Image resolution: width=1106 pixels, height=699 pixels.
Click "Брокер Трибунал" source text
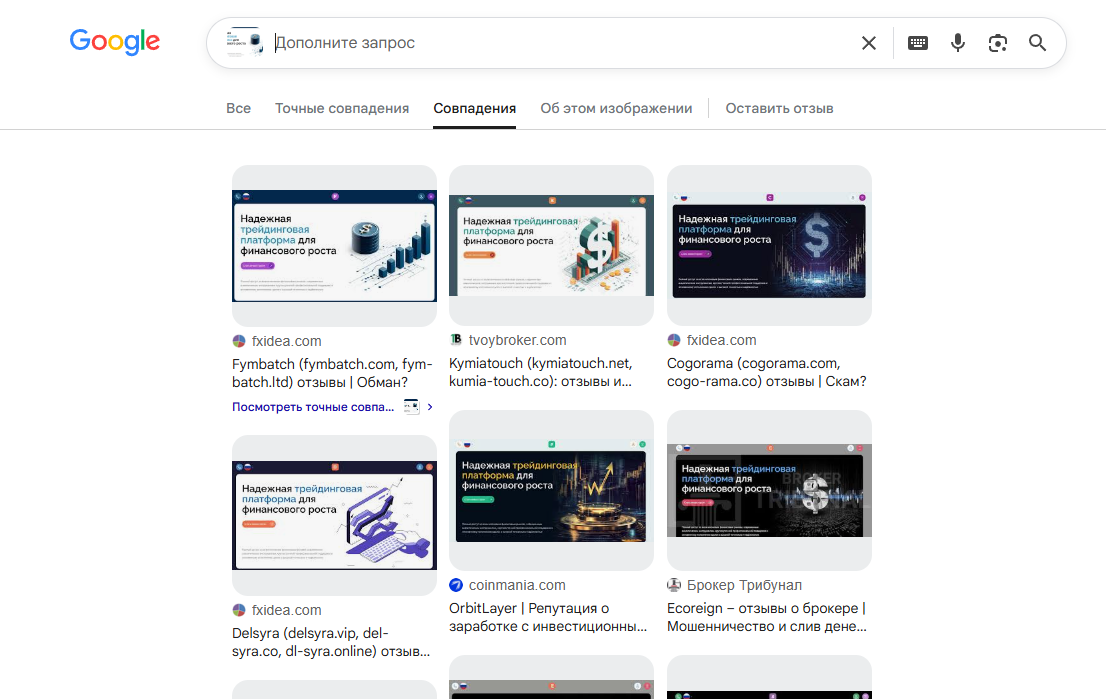pyautogui.click(x=744, y=585)
